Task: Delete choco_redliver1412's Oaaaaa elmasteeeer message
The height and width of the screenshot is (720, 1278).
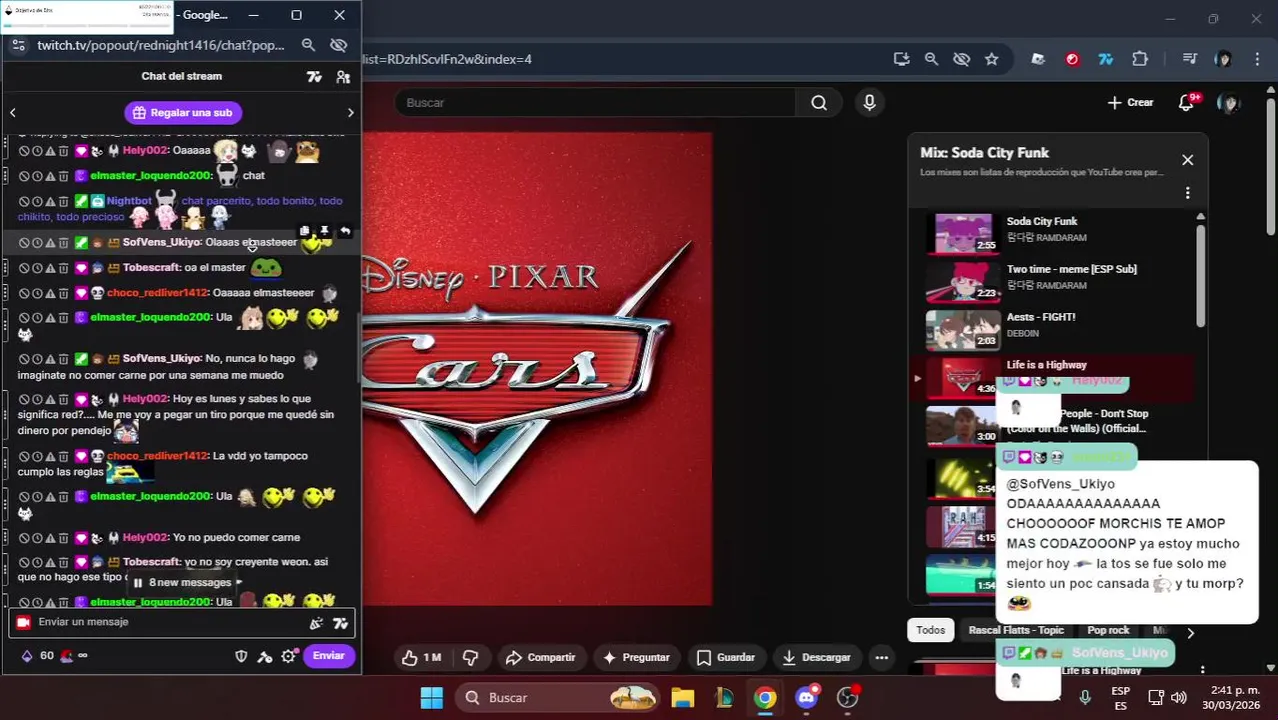Action: click(x=63, y=293)
